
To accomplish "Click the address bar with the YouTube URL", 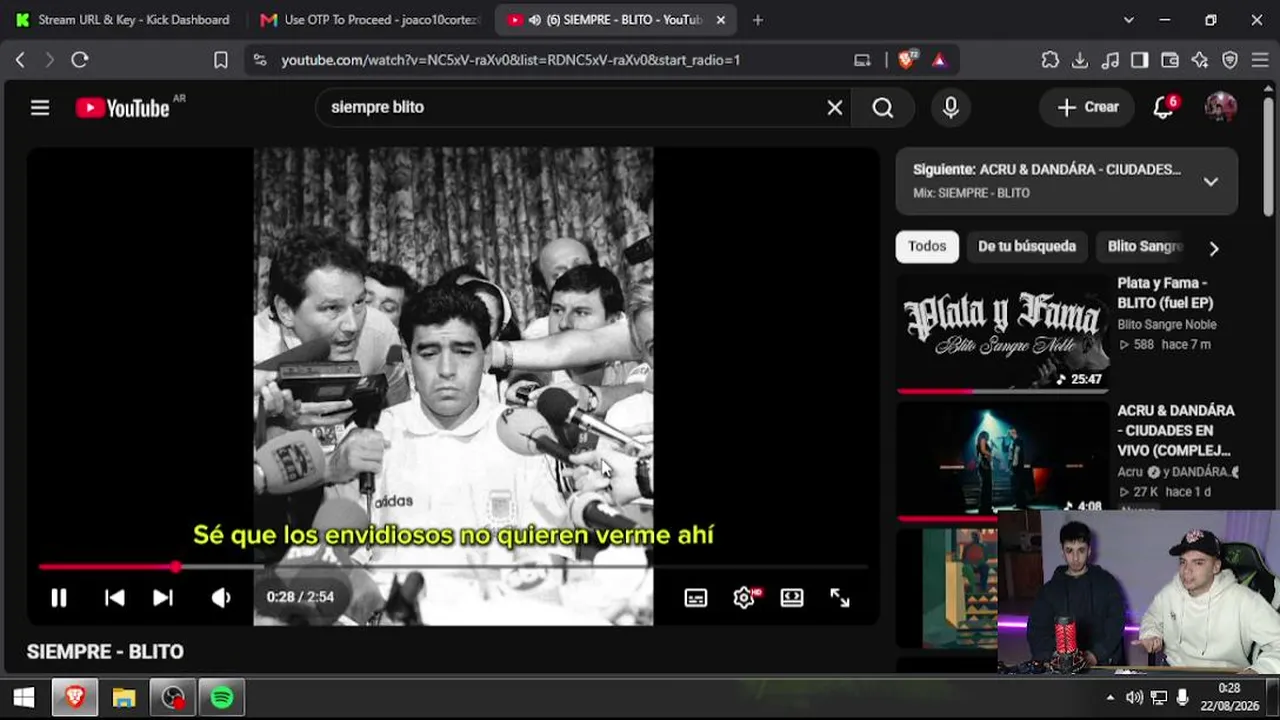I will 510,60.
